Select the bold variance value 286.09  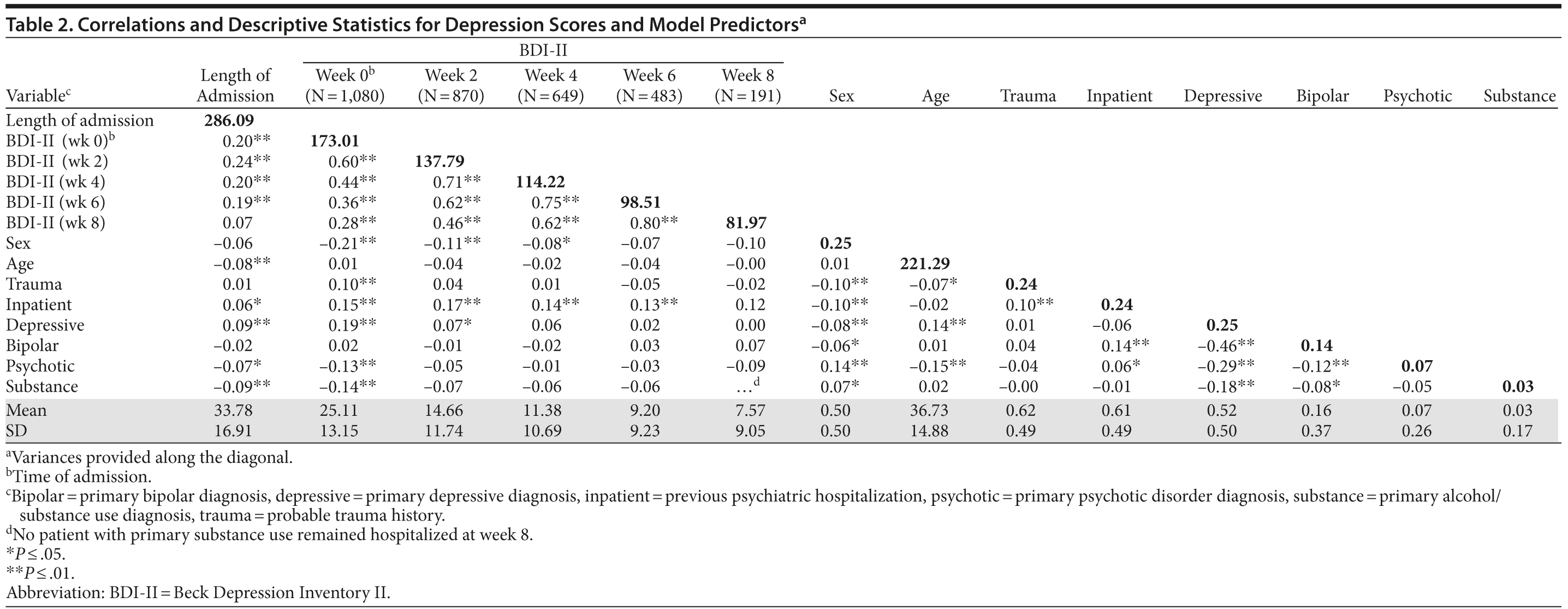[x=229, y=121]
